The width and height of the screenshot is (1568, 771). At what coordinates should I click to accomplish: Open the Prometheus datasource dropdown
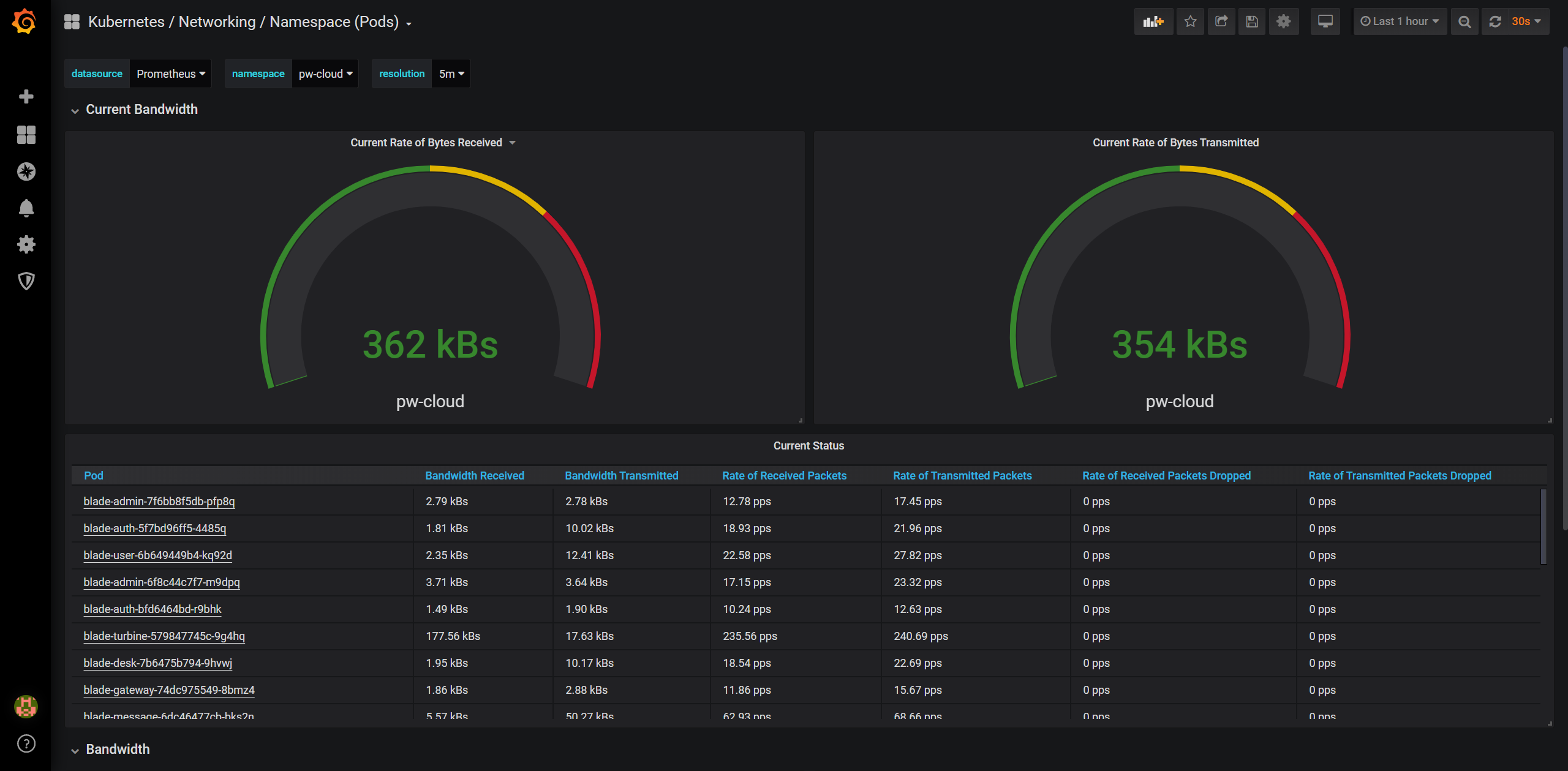170,73
